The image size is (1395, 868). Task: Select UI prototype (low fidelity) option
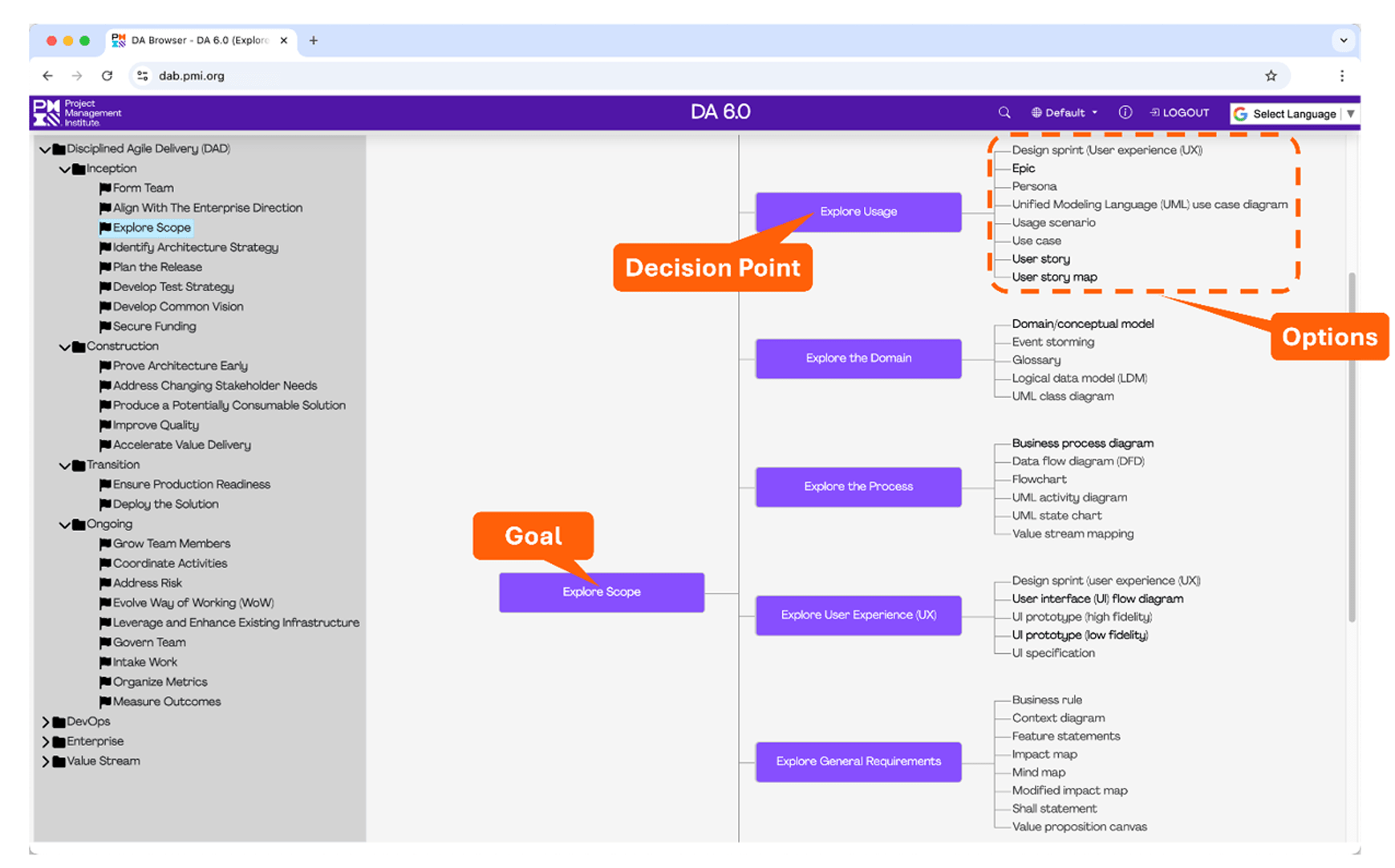tap(1080, 635)
